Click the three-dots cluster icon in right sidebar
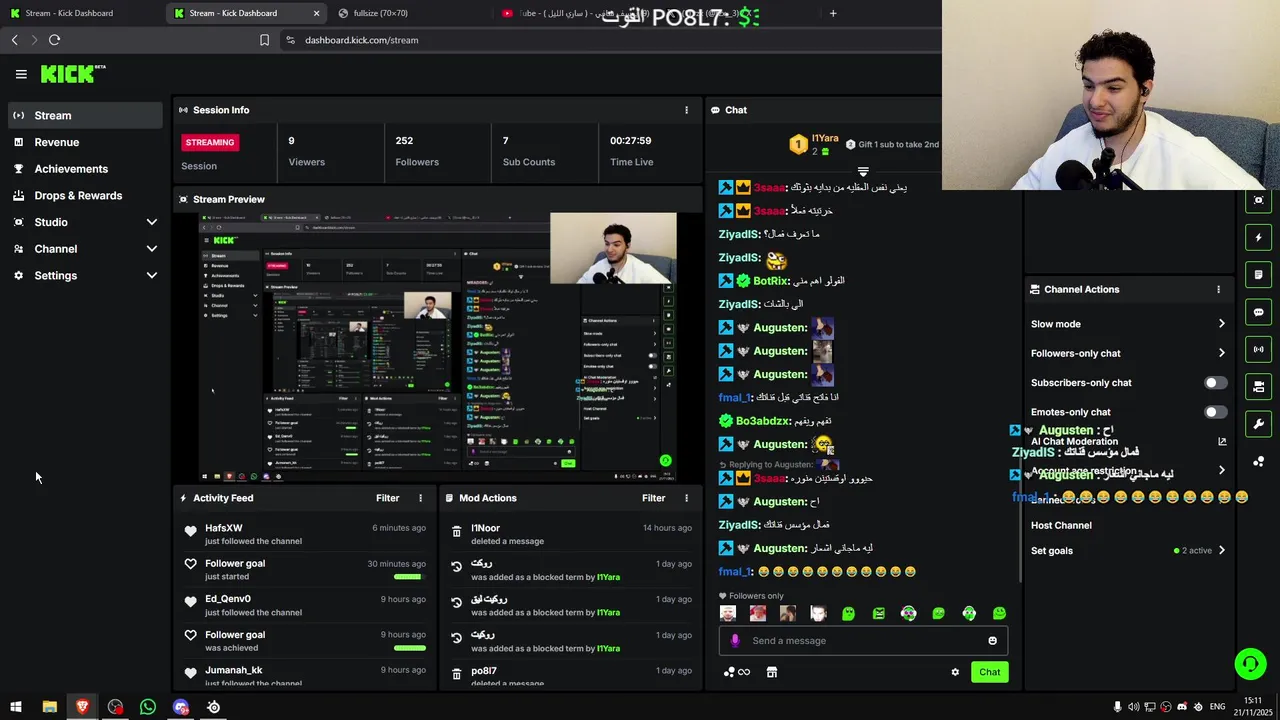The image size is (1280, 720). point(1259,461)
